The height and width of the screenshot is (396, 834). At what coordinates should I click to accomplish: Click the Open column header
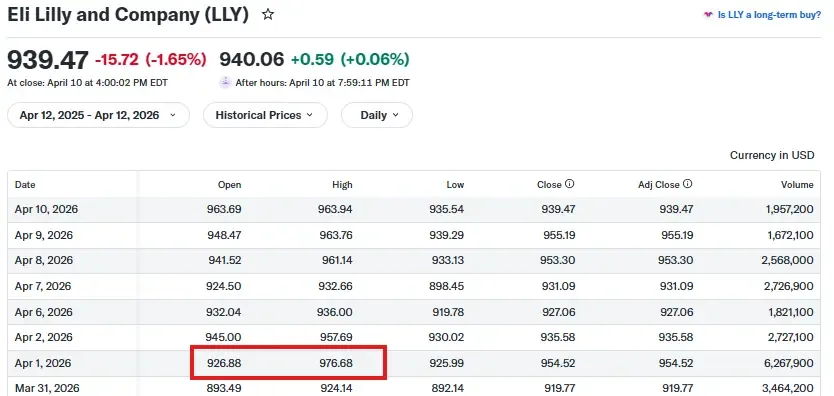229,185
